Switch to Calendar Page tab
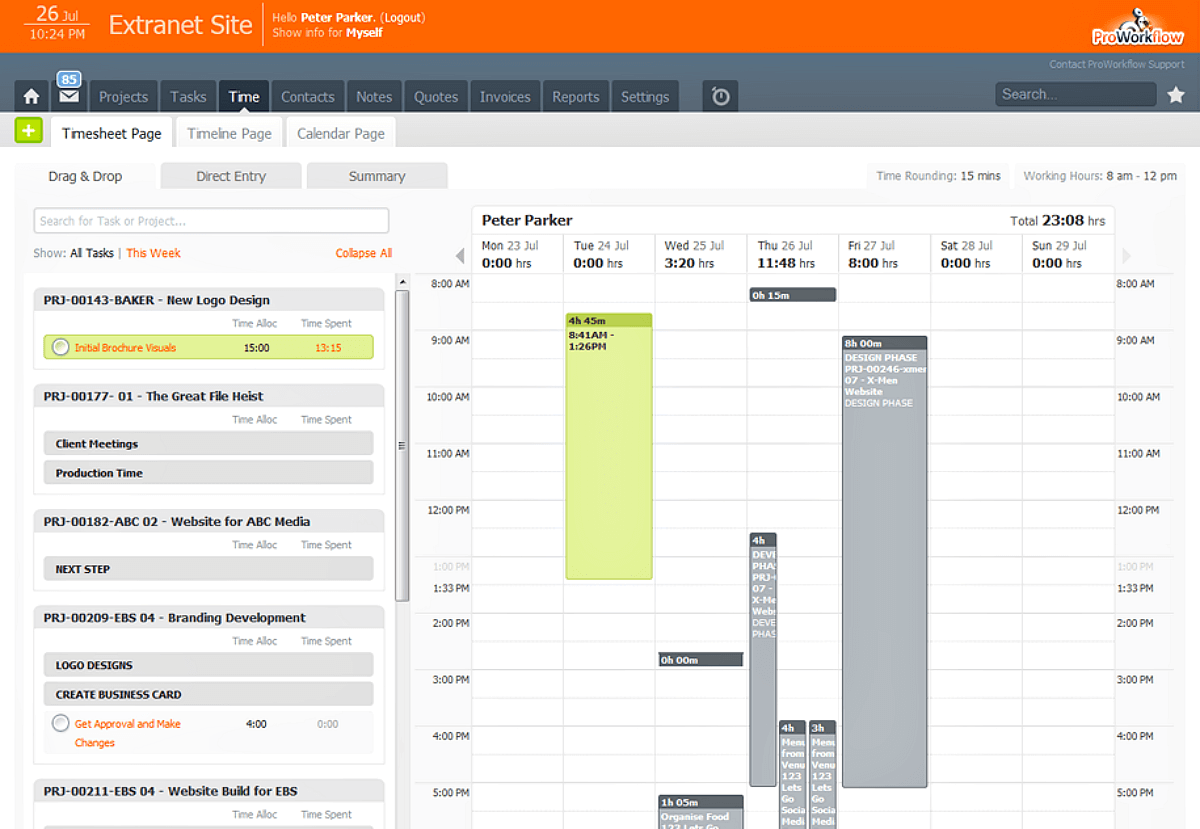Viewport: 1200px width, 829px height. (x=340, y=133)
